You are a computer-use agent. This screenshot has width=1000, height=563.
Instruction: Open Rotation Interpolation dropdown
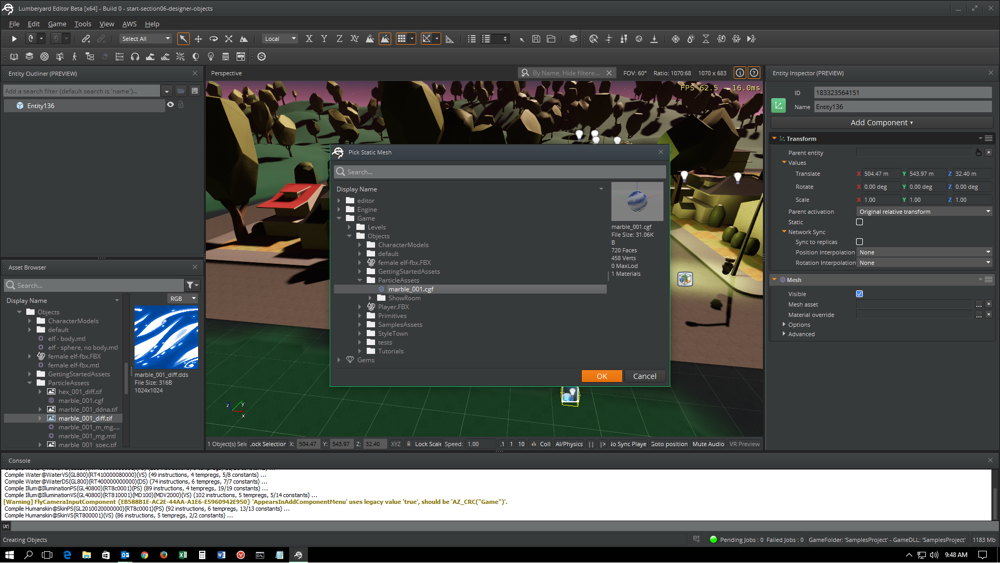[924, 263]
